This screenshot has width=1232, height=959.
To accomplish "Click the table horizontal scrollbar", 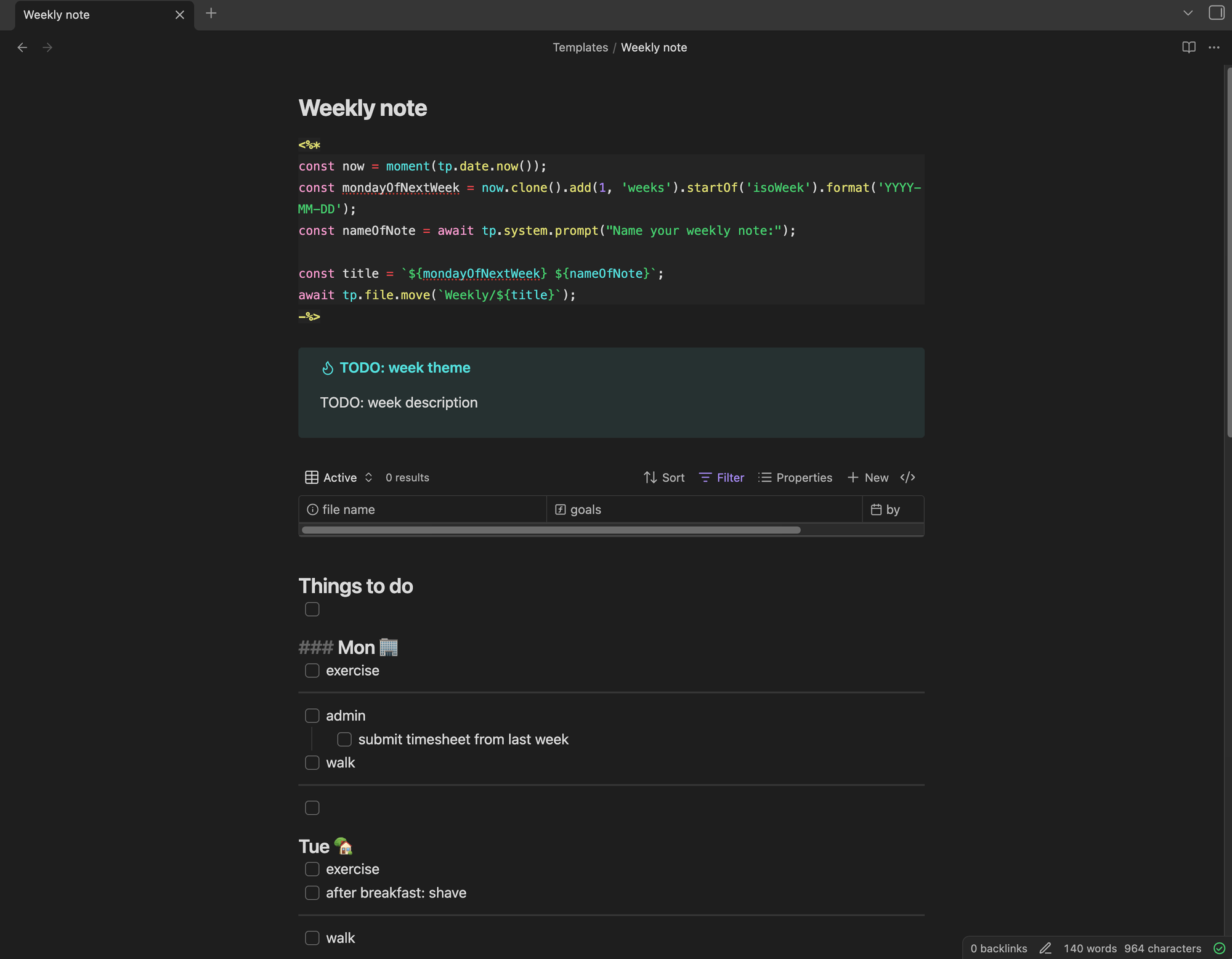I will 551,530.
